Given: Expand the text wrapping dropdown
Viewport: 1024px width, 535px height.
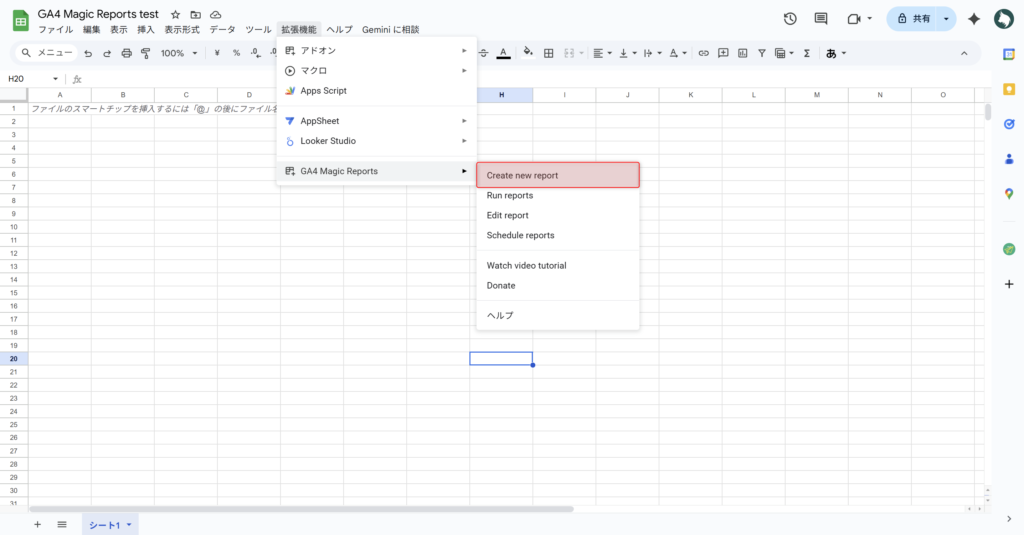Looking at the screenshot, I should pos(659,54).
